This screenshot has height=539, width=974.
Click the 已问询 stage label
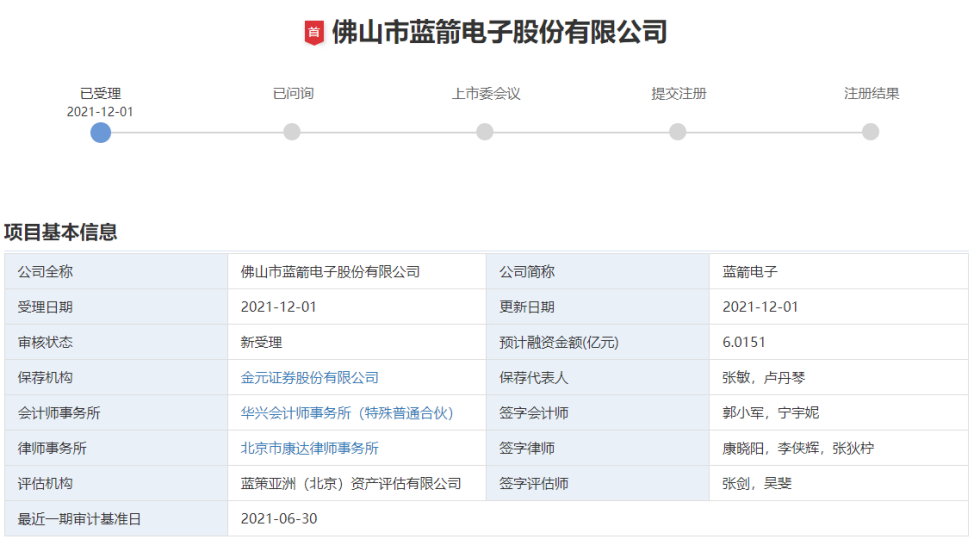pyautogui.click(x=293, y=94)
